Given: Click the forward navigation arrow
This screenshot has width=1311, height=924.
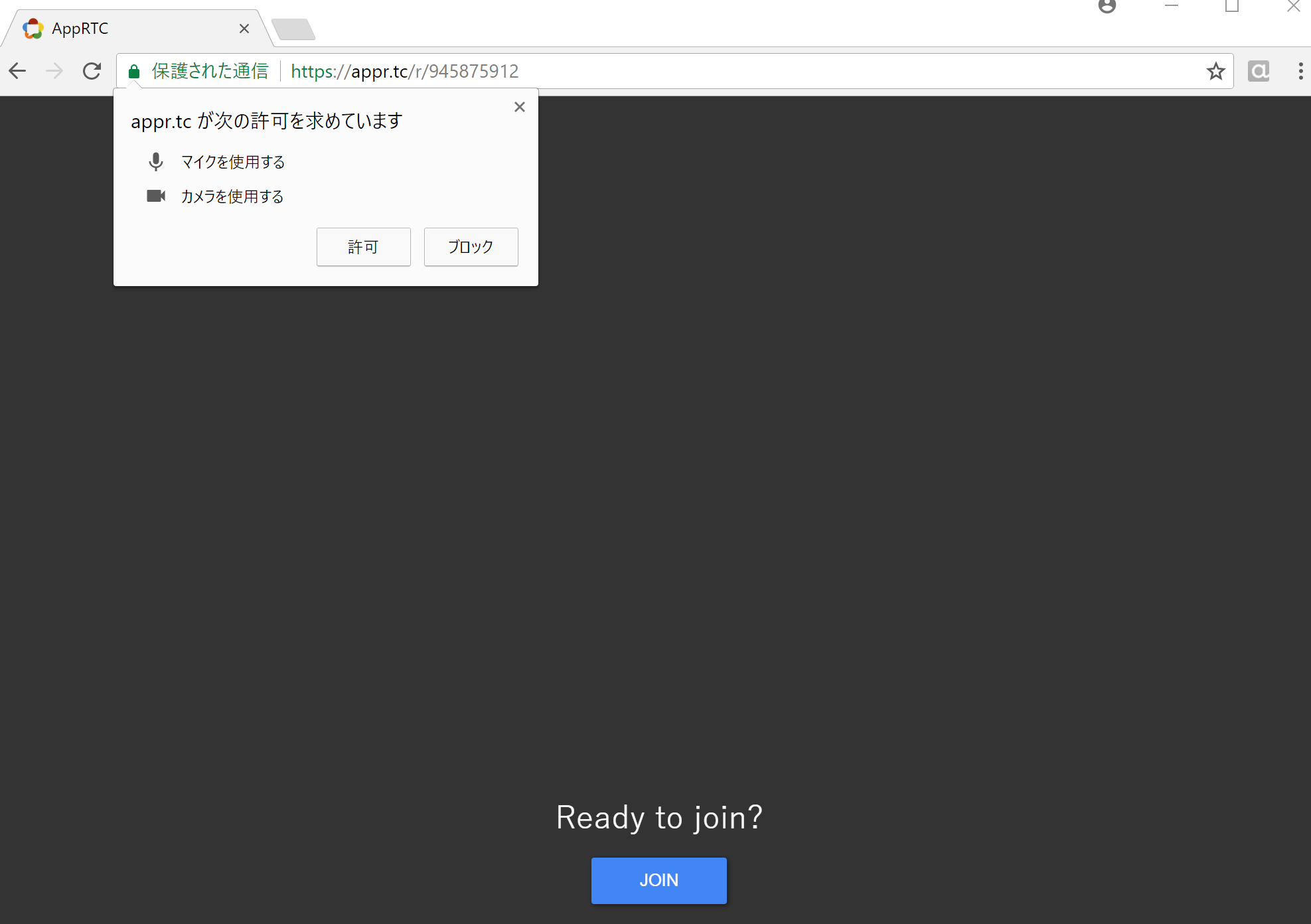Looking at the screenshot, I should 54,71.
